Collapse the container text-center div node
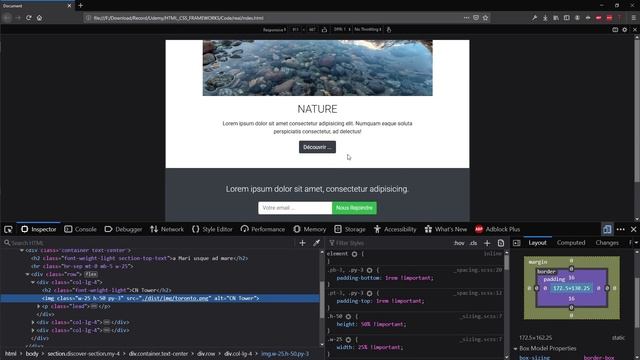The width and height of the screenshot is (640, 360). pos(22,250)
